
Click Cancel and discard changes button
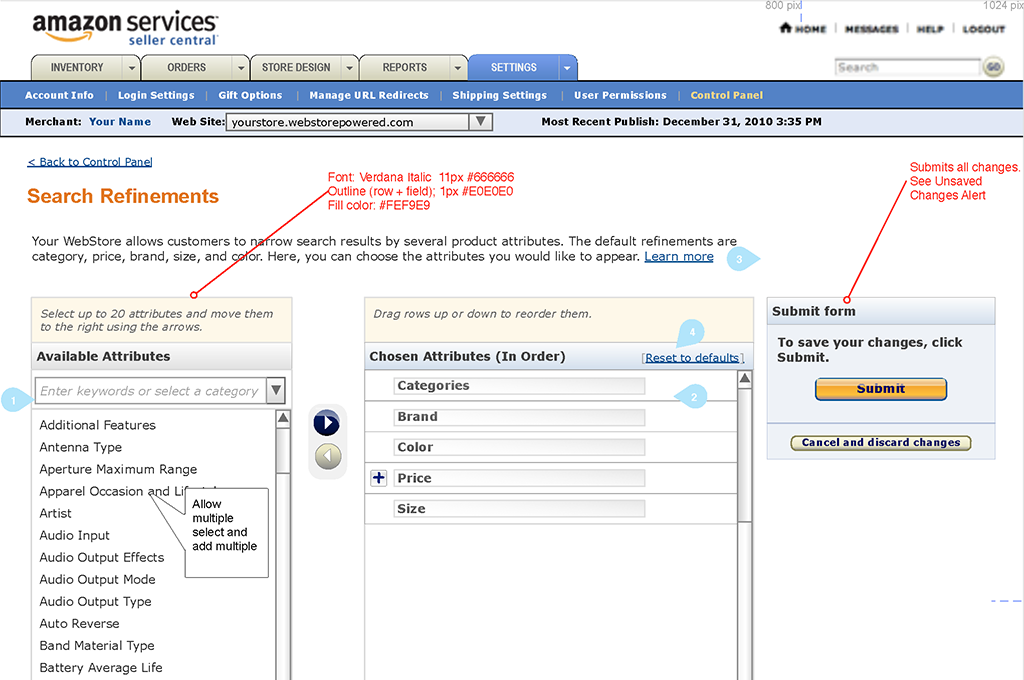point(881,442)
